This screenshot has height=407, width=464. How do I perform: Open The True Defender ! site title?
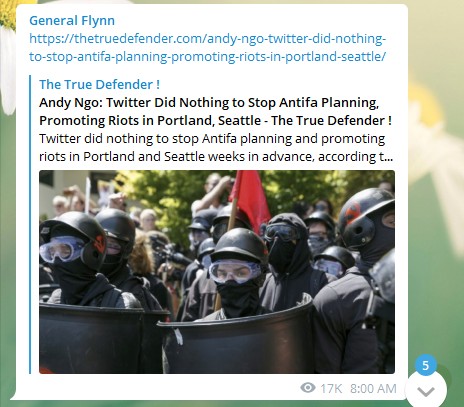[x=99, y=84]
